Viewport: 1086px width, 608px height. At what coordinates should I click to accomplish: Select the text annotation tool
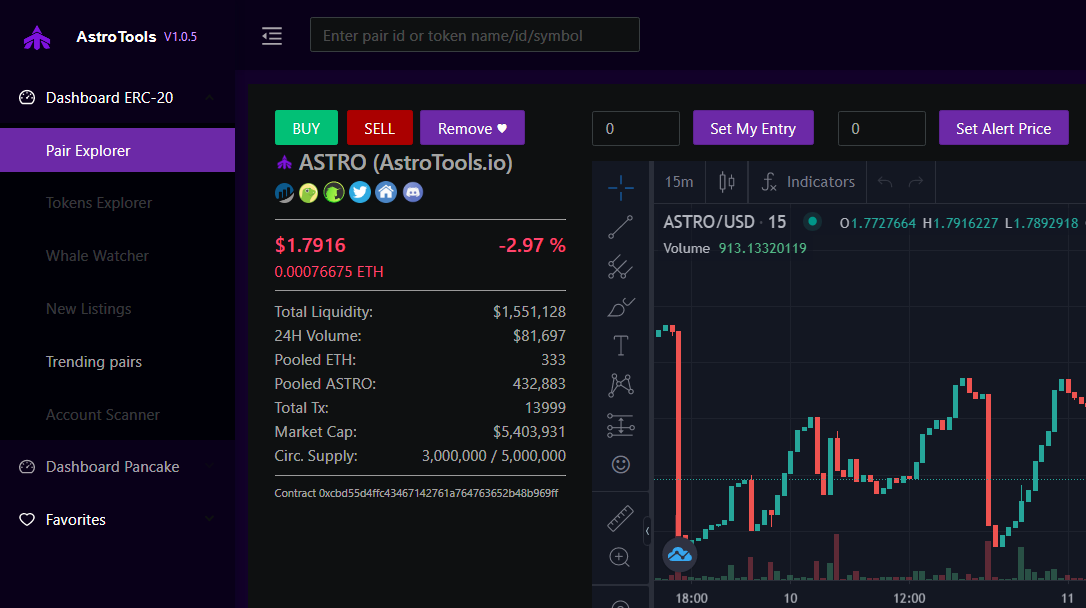pos(621,345)
